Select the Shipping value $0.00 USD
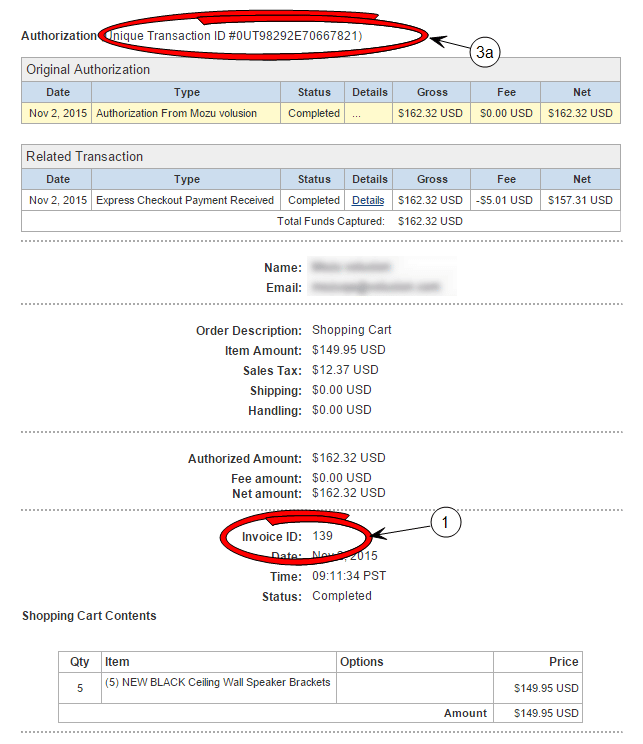This screenshot has width=643, height=744. (342, 390)
